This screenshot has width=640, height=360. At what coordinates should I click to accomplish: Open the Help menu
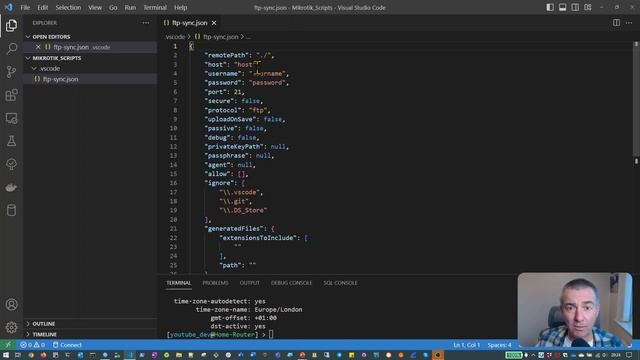(180, 7)
